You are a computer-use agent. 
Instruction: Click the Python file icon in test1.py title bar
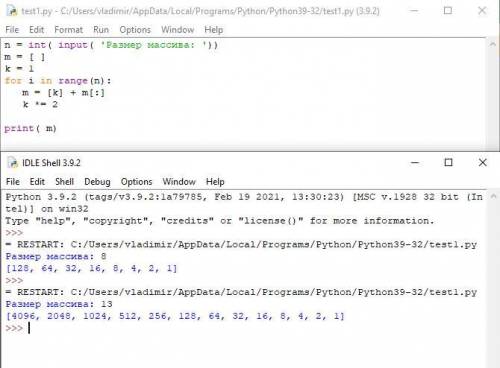(x=12, y=11)
